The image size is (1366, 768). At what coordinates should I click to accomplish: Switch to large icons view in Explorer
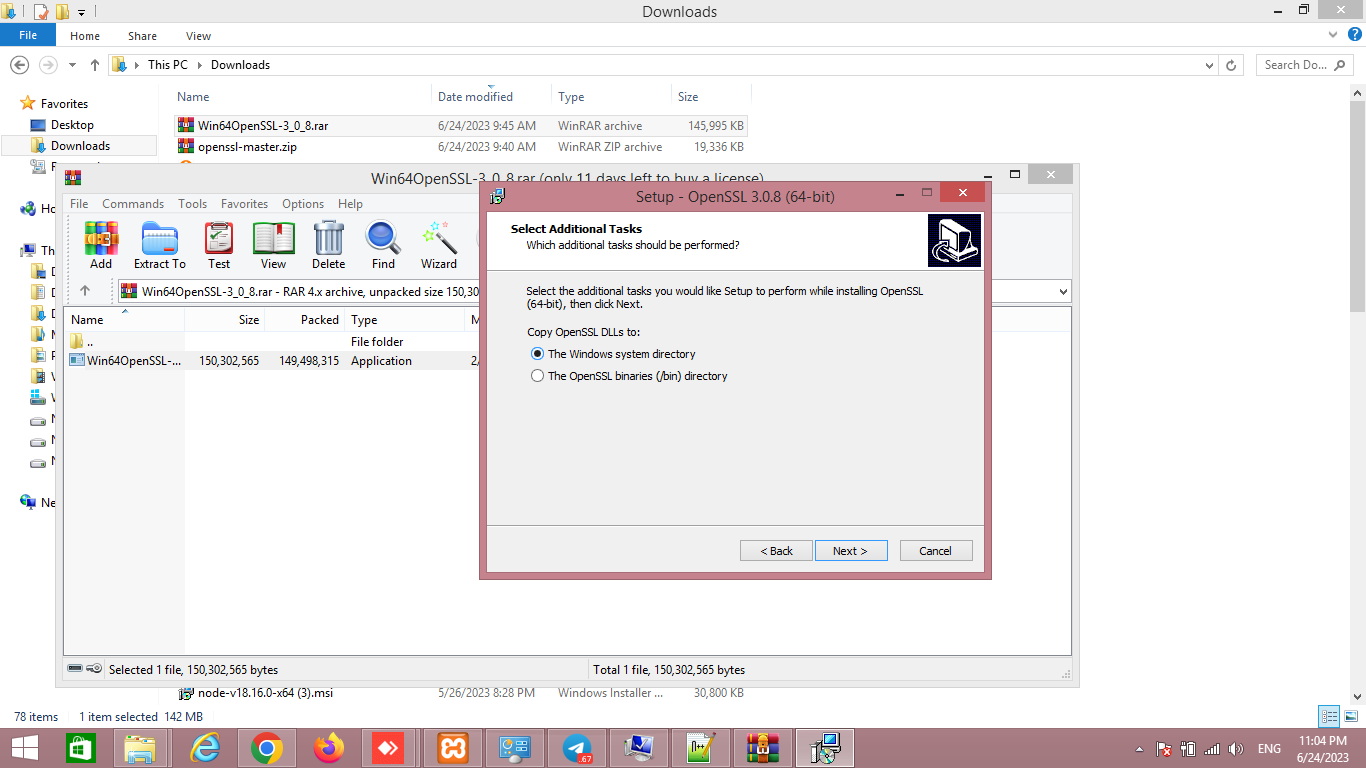coord(1350,716)
